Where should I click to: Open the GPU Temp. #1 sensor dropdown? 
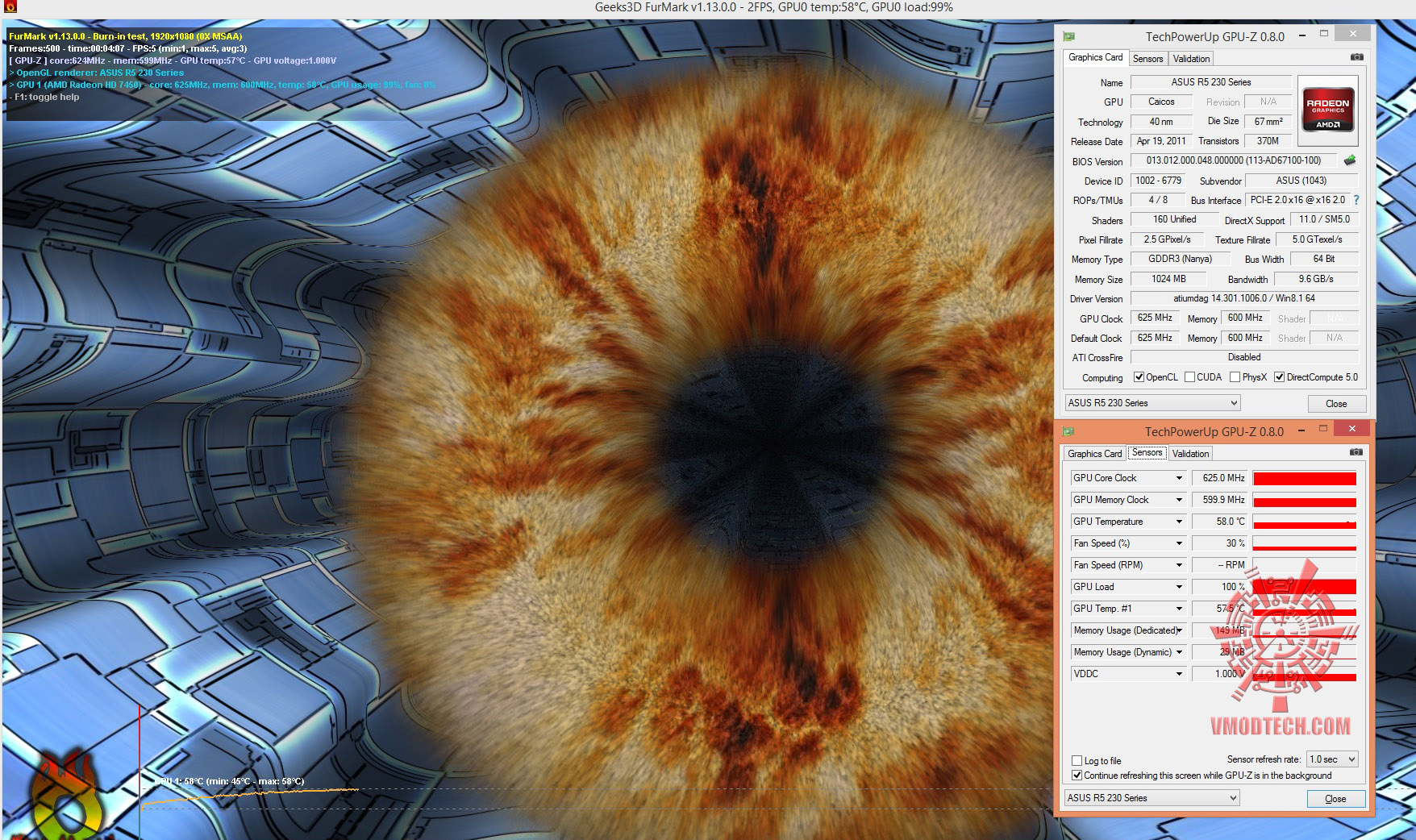click(x=1178, y=609)
